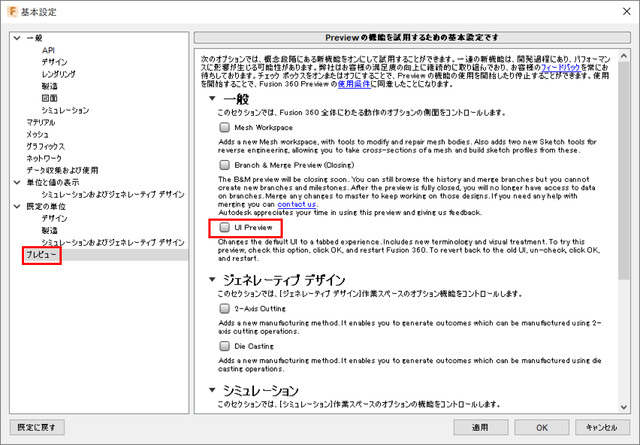This screenshot has width=640, height=445.
Task: Enable the Mesh Workspace checkbox
Action: click(x=224, y=127)
